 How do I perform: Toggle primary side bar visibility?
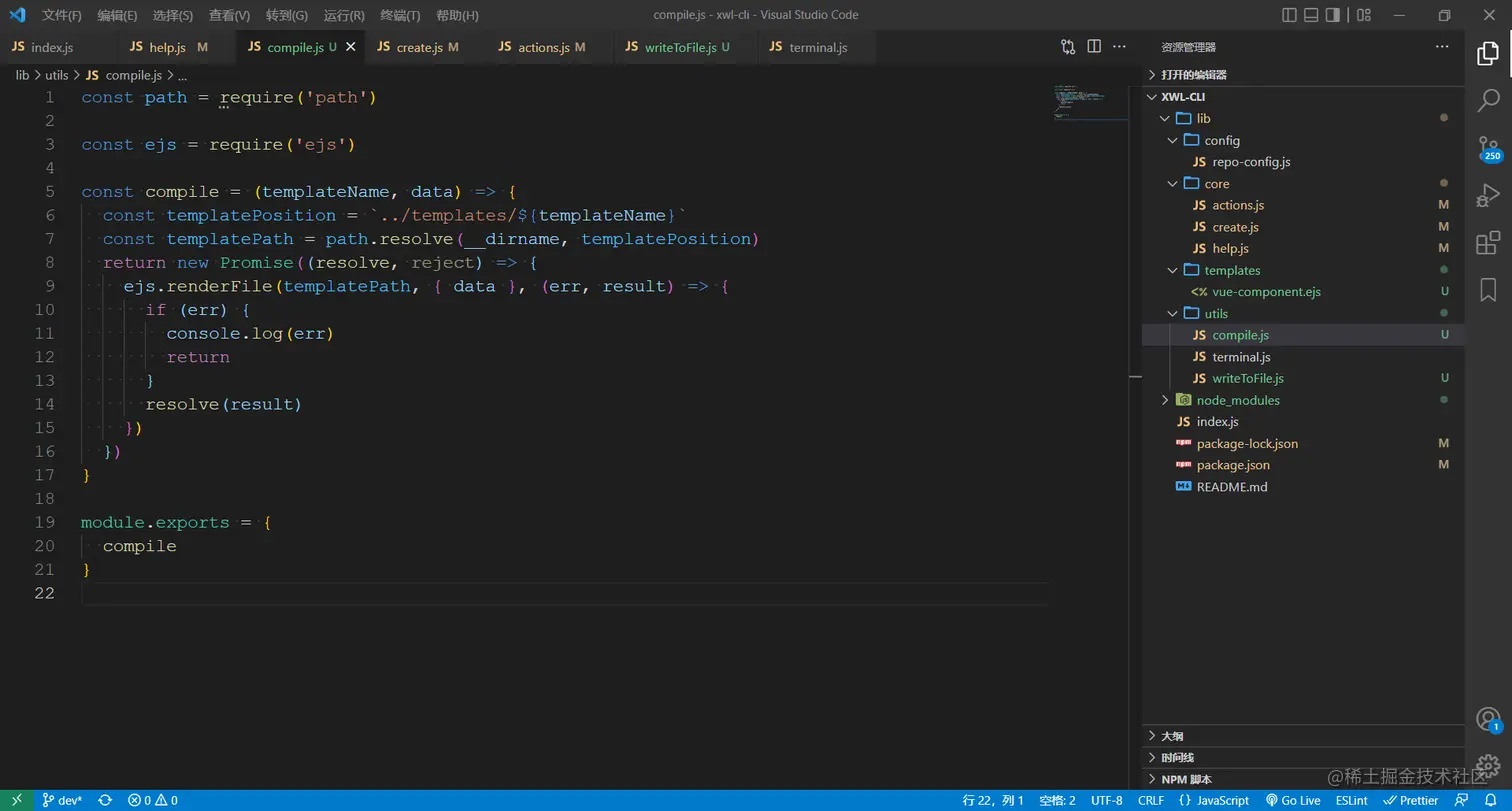(1289, 15)
